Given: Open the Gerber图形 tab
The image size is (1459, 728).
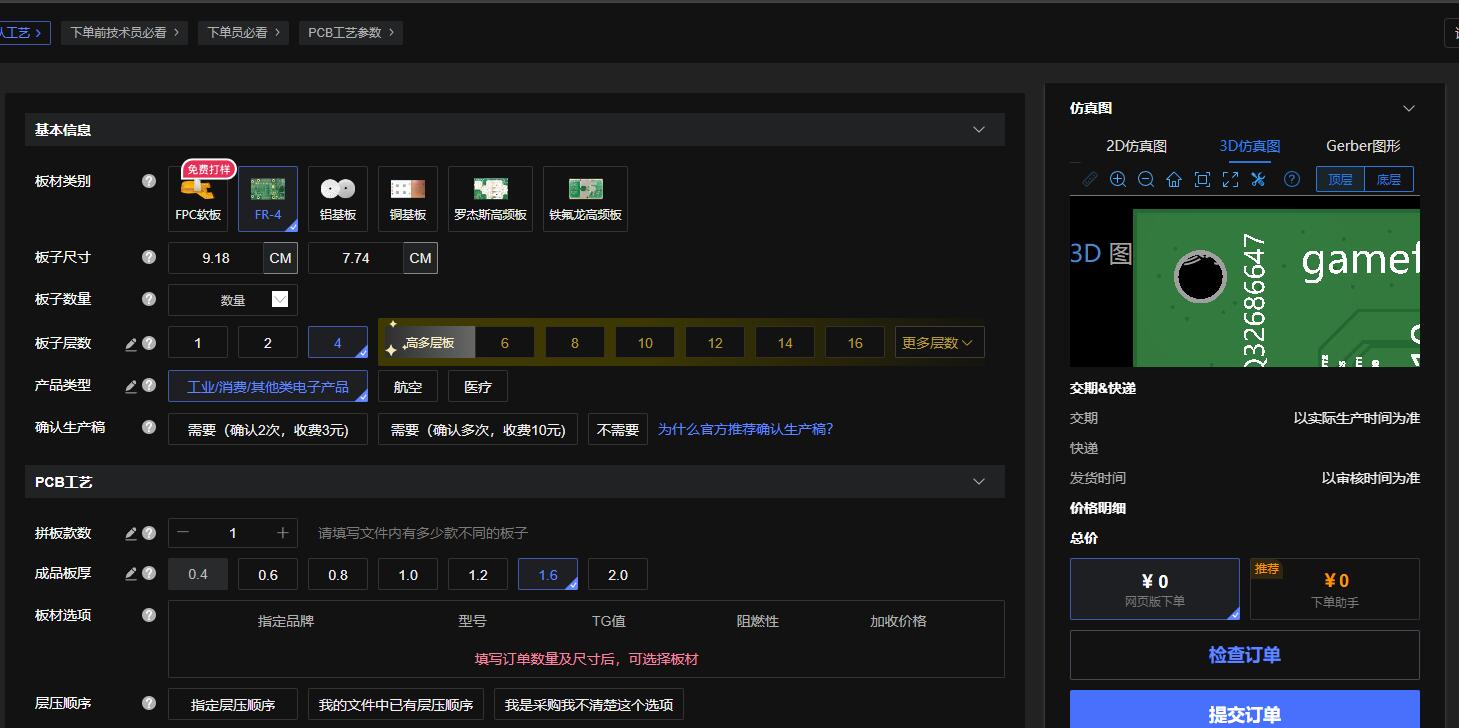Looking at the screenshot, I should tap(1362, 146).
